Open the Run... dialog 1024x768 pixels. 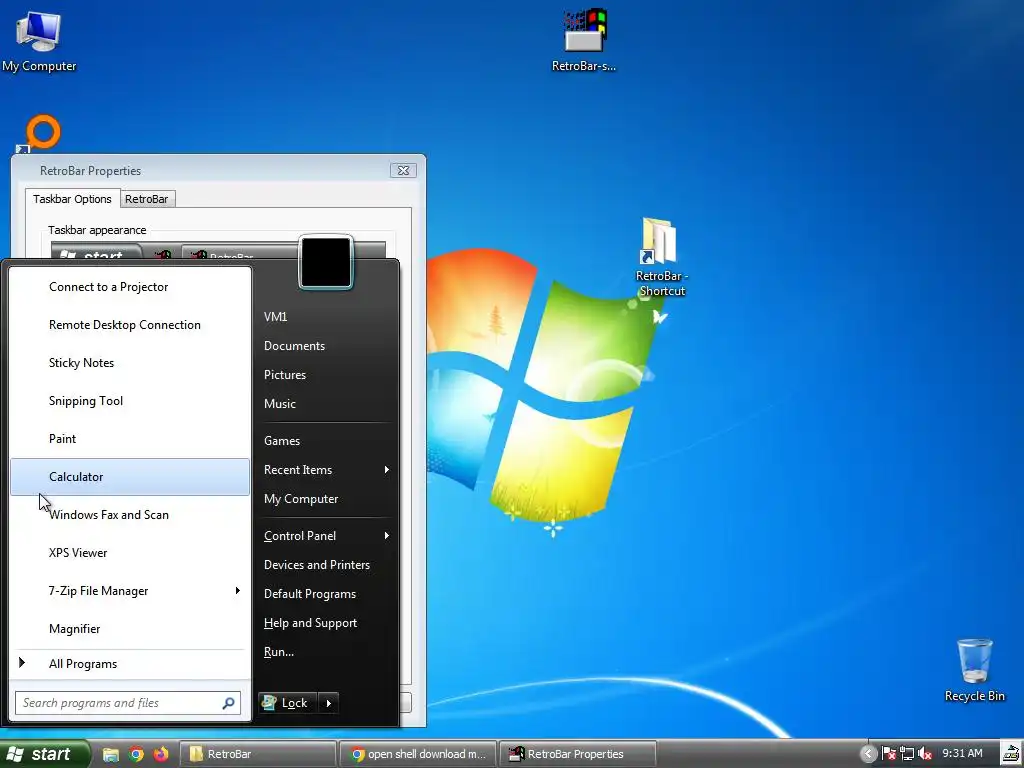pos(327,652)
